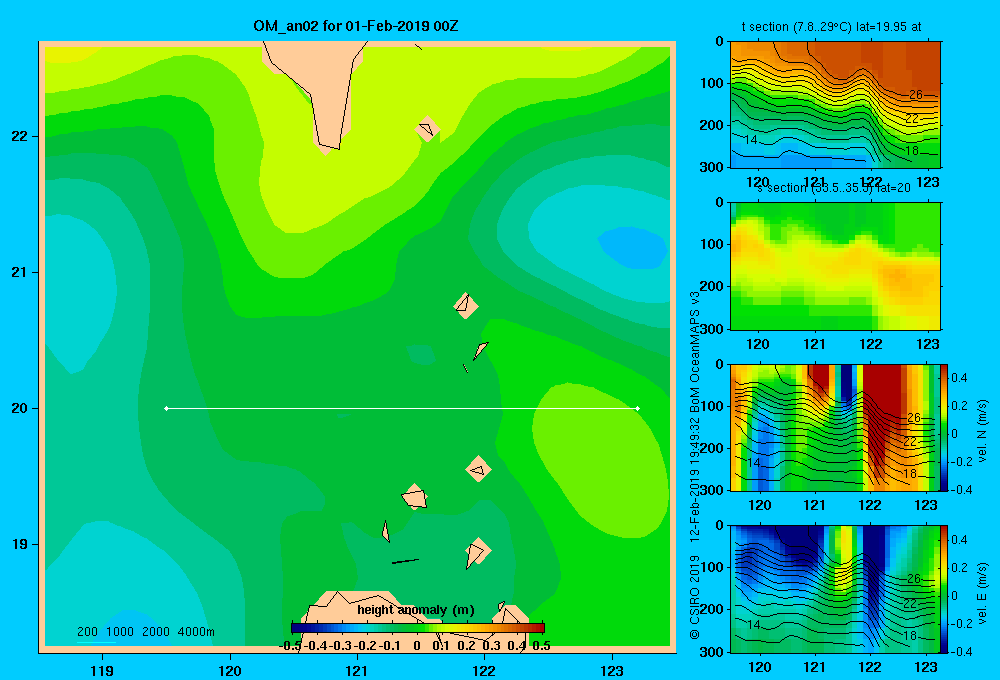Click depth tick "200" of salinity section
The image size is (1000, 680).
712,286
